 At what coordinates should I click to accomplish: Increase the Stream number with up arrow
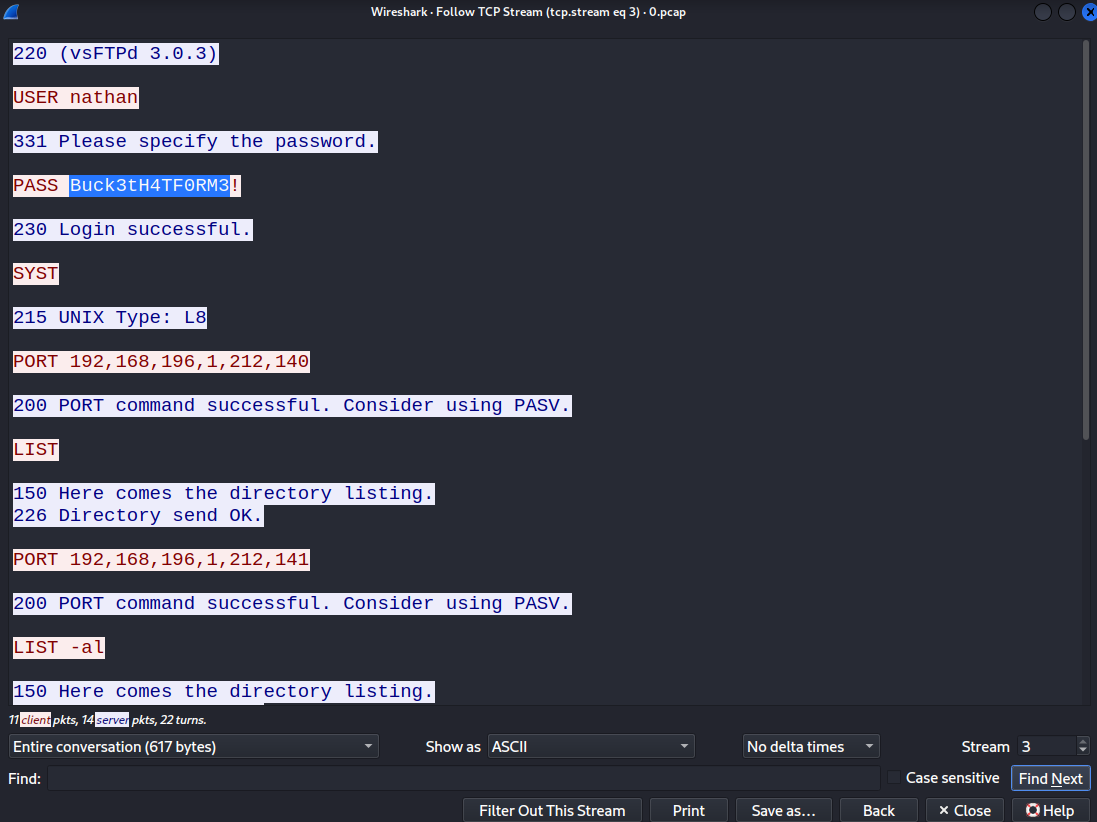click(x=1082, y=742)
